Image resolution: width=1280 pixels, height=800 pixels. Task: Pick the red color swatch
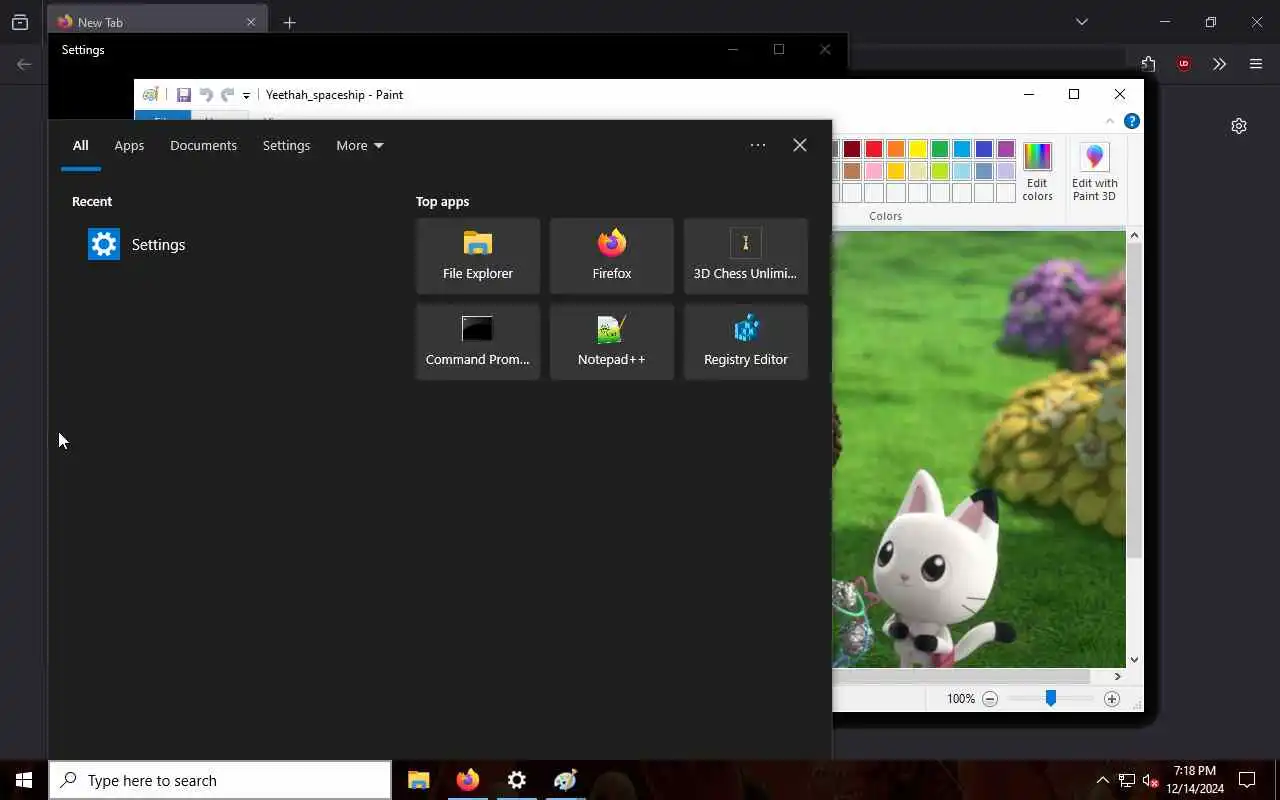(x=874, y=149)
